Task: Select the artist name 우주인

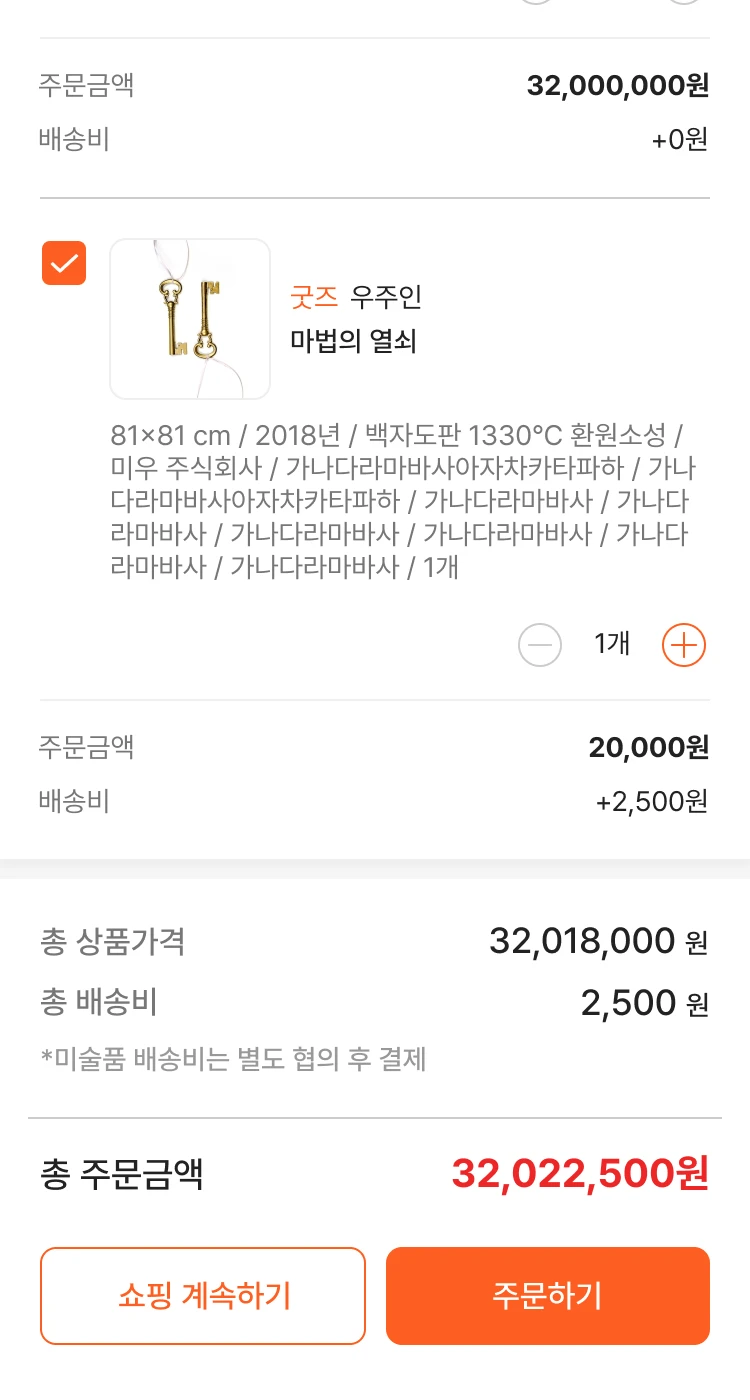Action: [x=386, y=297]
